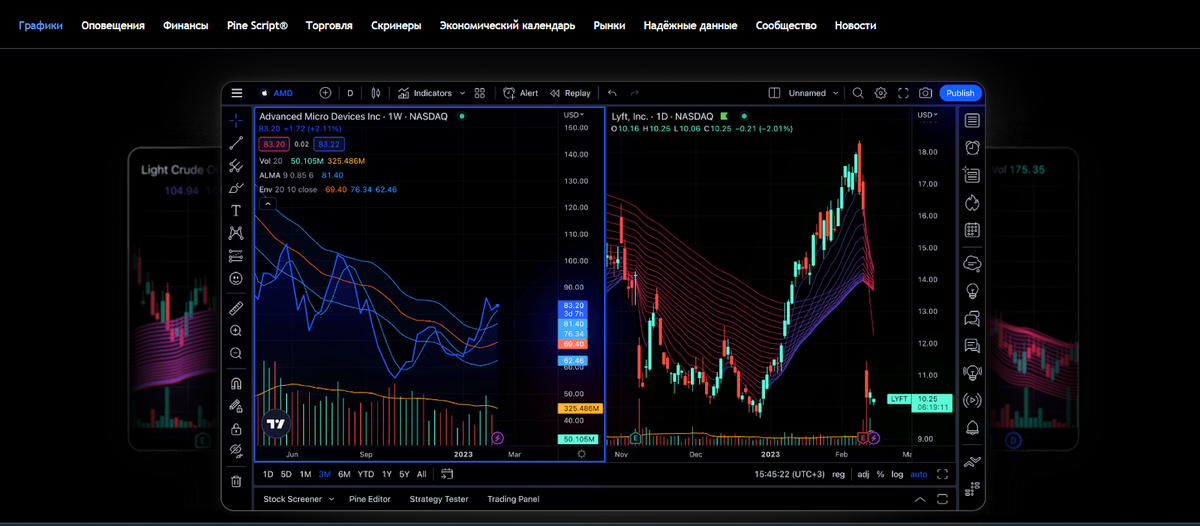This screenshot has height=526, width=1200.
Task: Toggle log scale mode
Action: pyautogui.click(x=897, y=474)
